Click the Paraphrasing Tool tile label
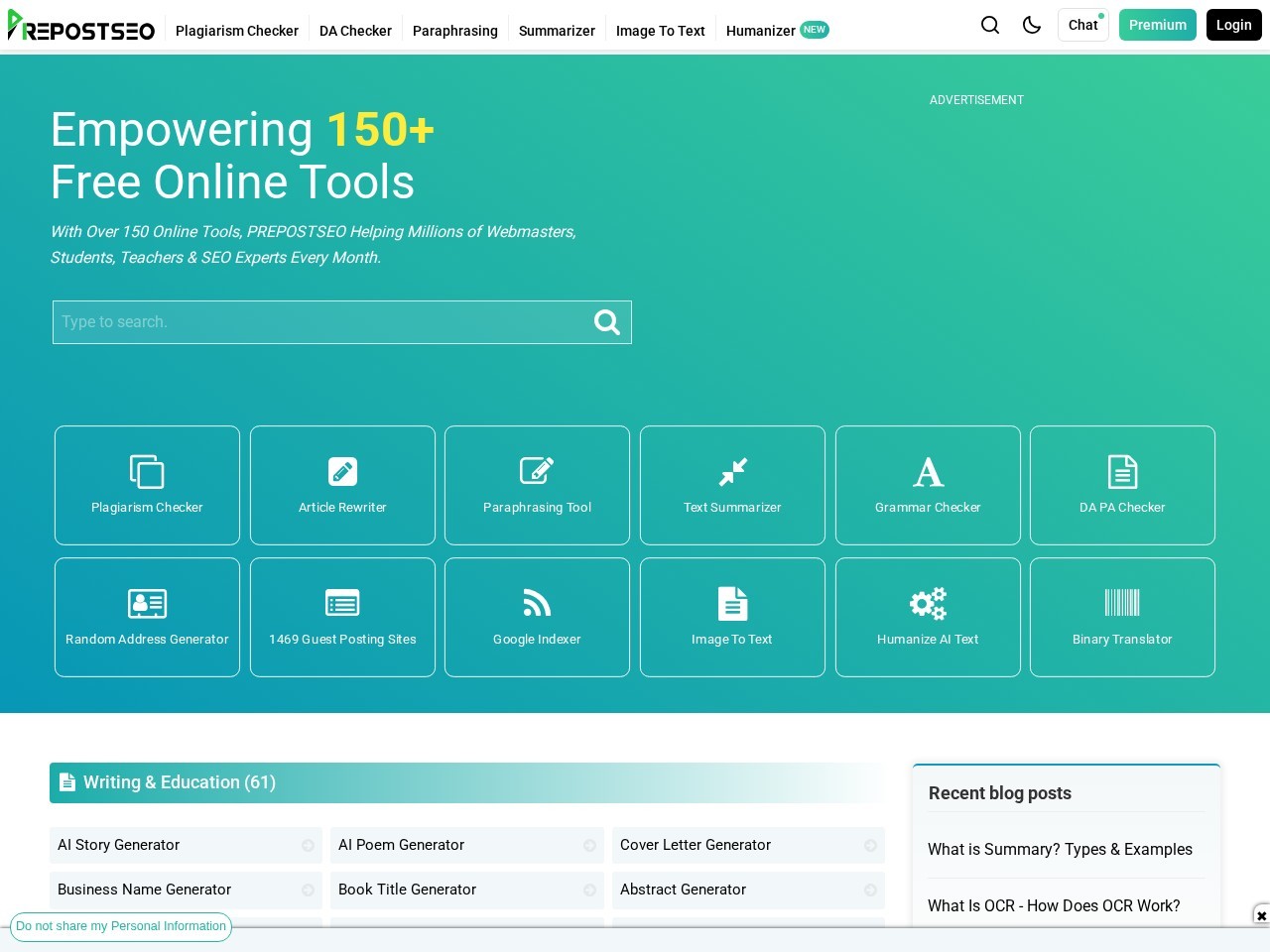 point(537,508)
